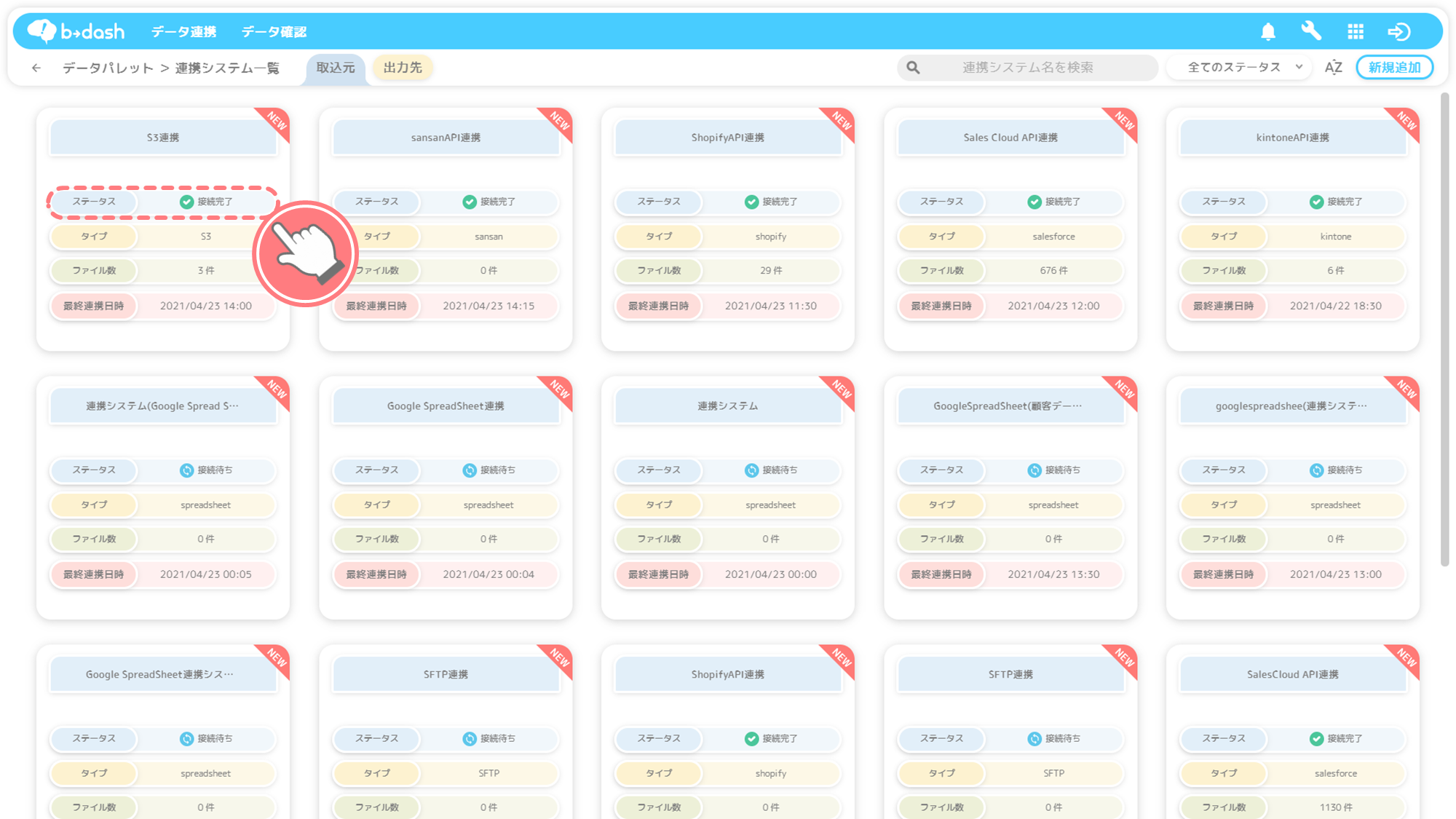Click the kintone type value

pyautogui.click(x=1336, y=237)
